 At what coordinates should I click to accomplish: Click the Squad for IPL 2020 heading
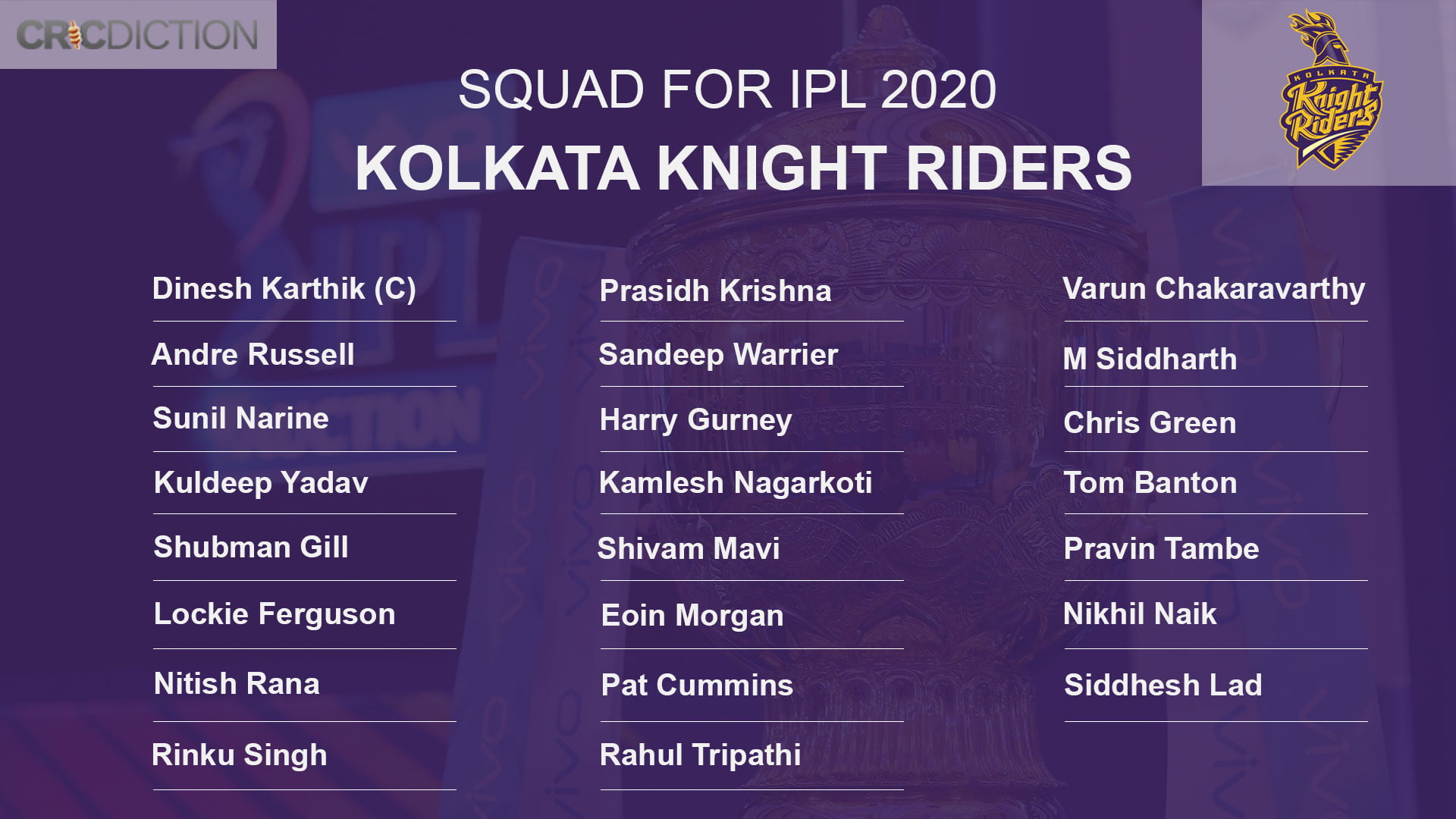(727, 90)
